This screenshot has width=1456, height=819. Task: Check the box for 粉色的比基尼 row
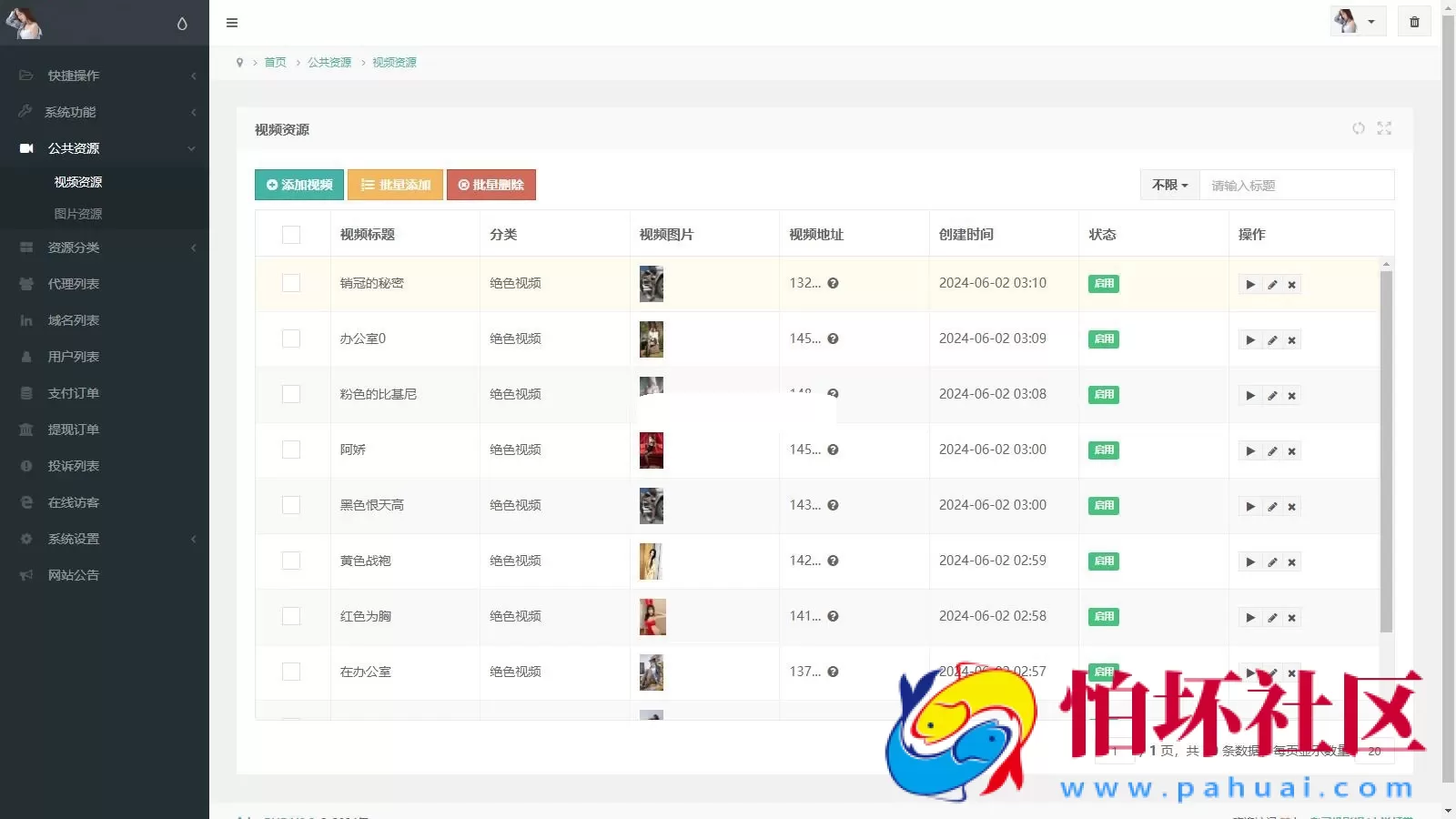(291, 394)
